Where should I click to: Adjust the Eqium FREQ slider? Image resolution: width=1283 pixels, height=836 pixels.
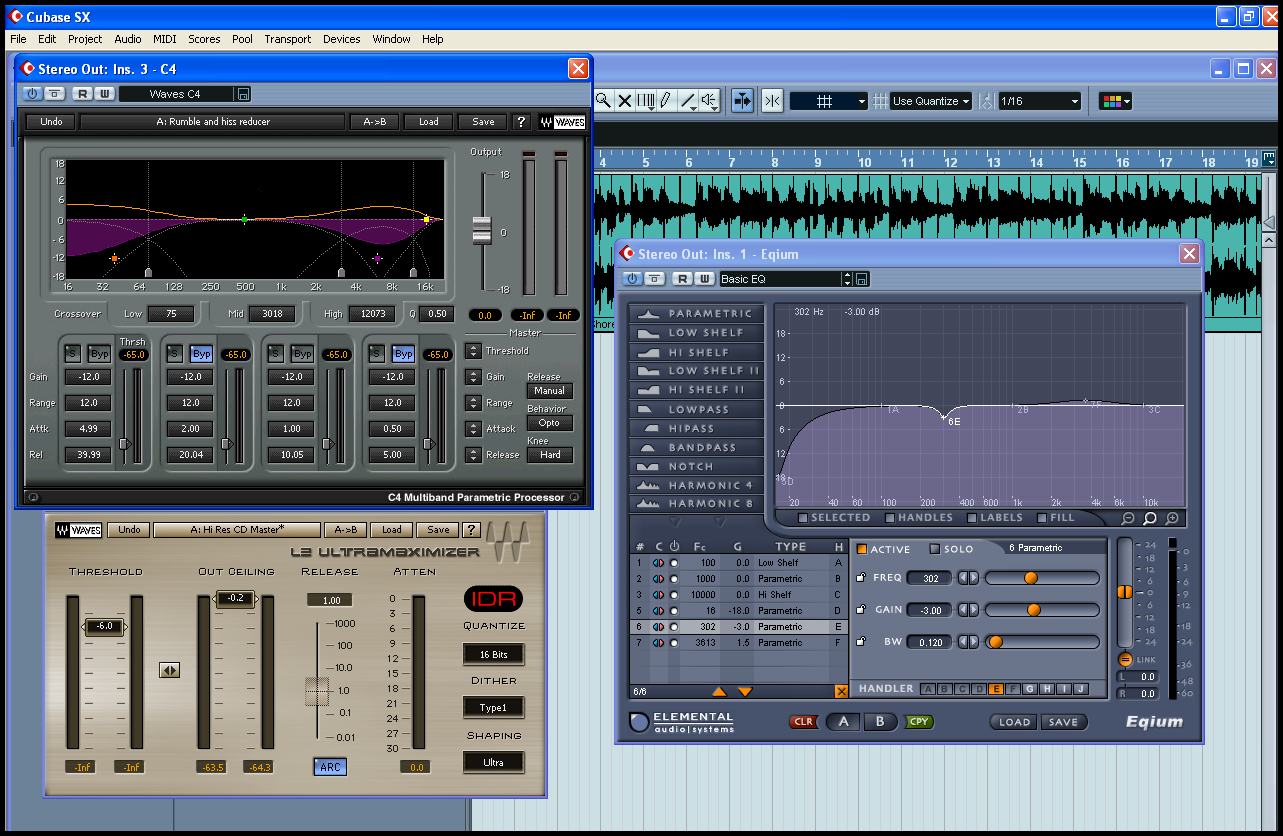tap(1042, 578)
